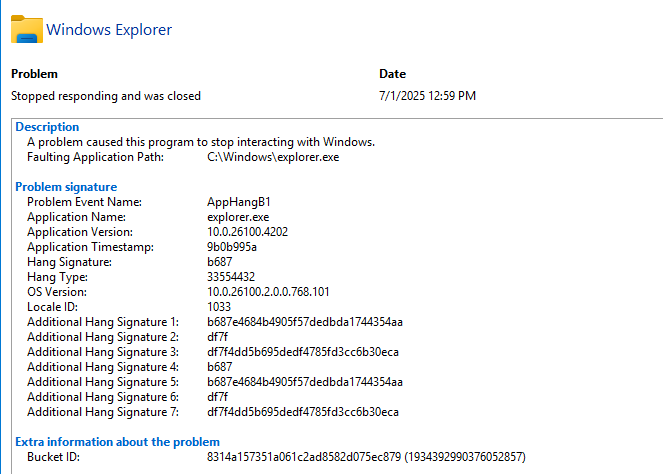The height and width of the screenshot is (474, 663).
Task: Click the Windows Explorer folder icon
Action: click(27, 29)
